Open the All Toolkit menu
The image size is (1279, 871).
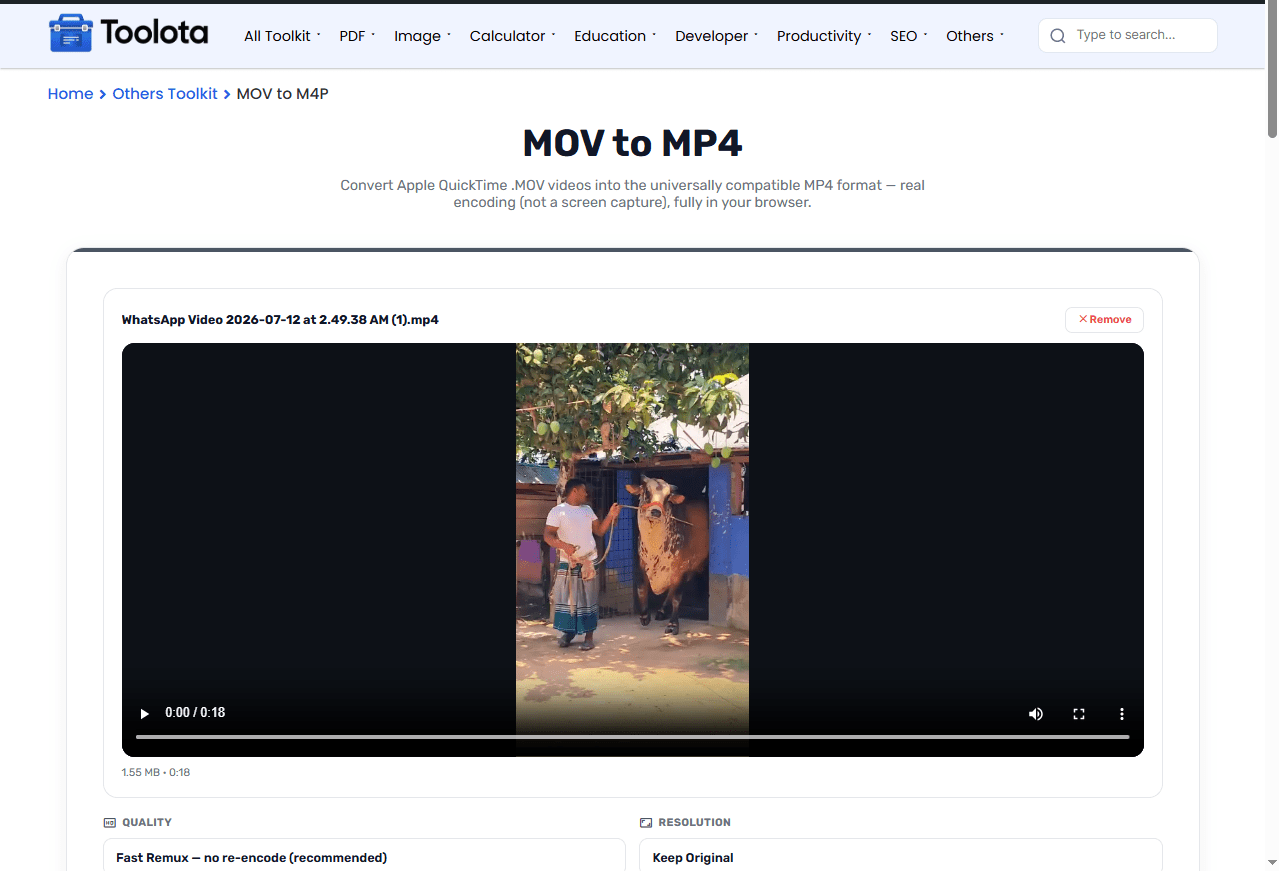pyautogui.click(x=282, y=36)
